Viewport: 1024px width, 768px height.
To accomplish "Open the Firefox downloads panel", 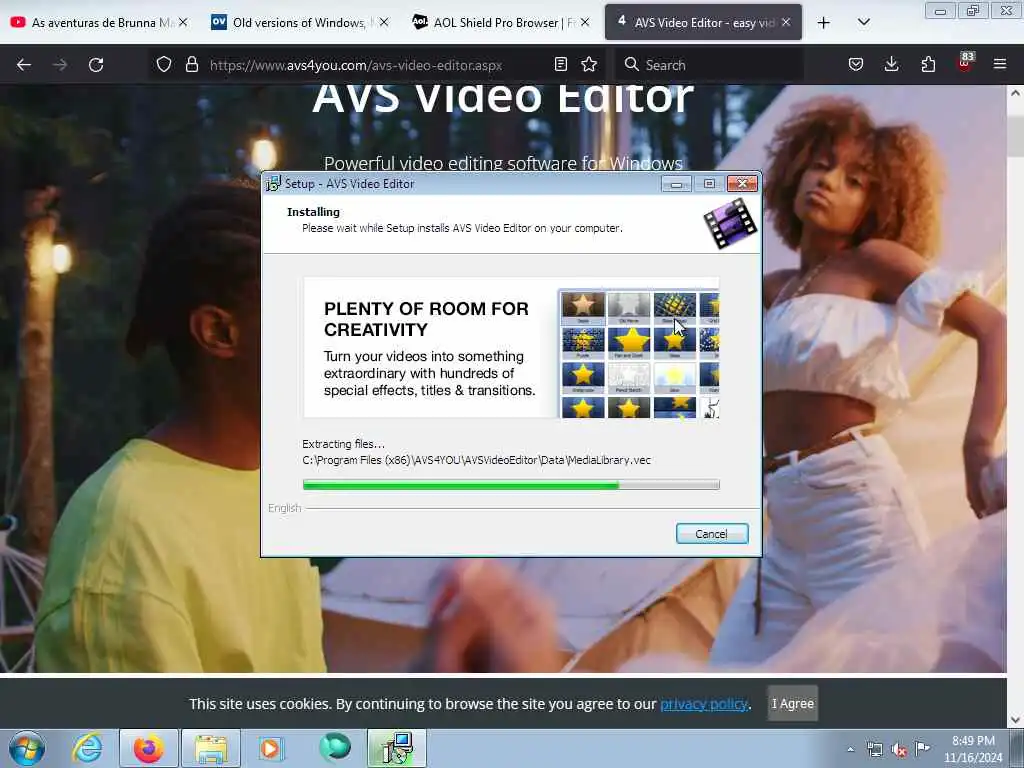I will click(891, 65).
